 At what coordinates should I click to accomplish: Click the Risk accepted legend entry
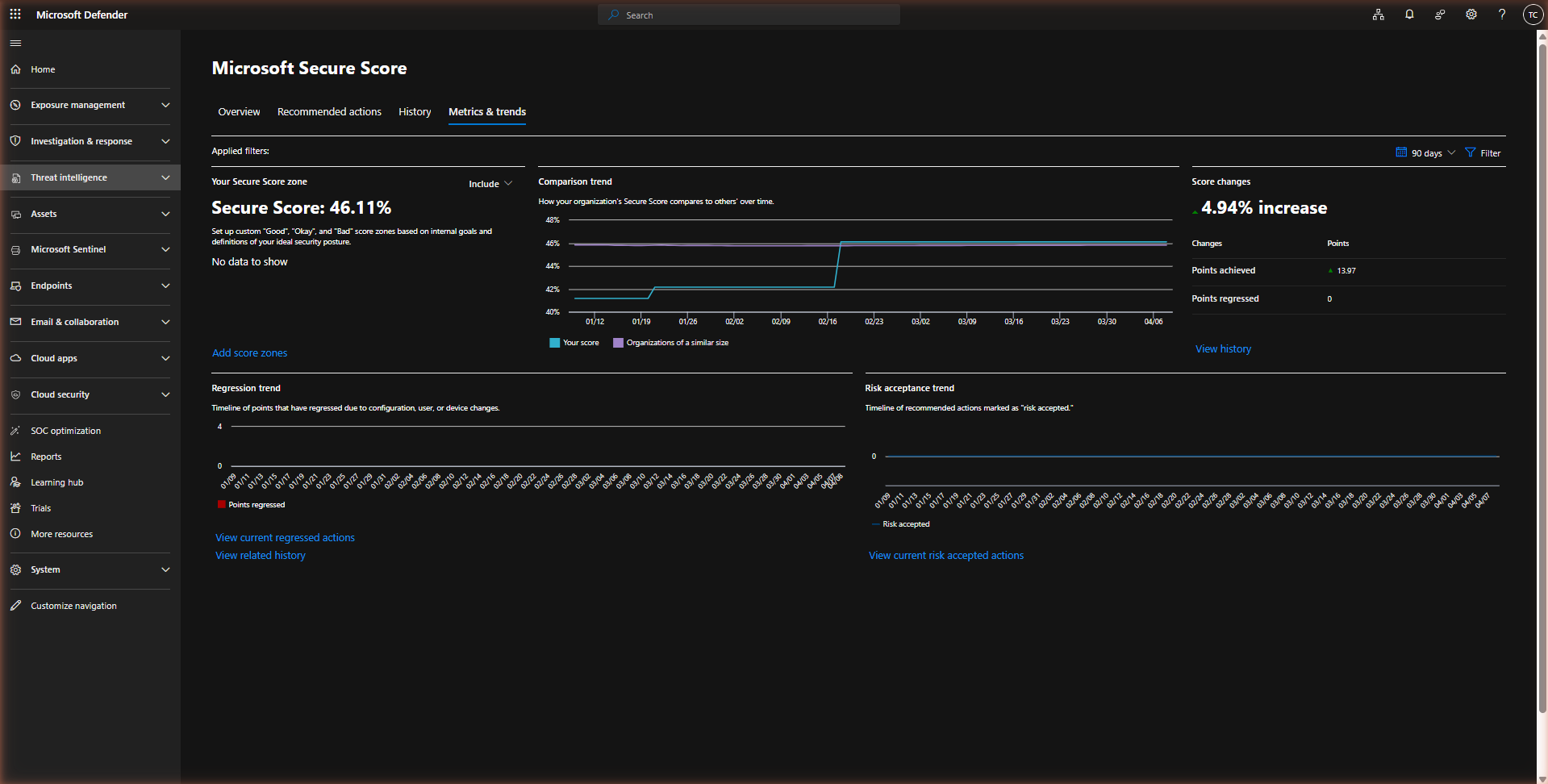click(900, 524)
